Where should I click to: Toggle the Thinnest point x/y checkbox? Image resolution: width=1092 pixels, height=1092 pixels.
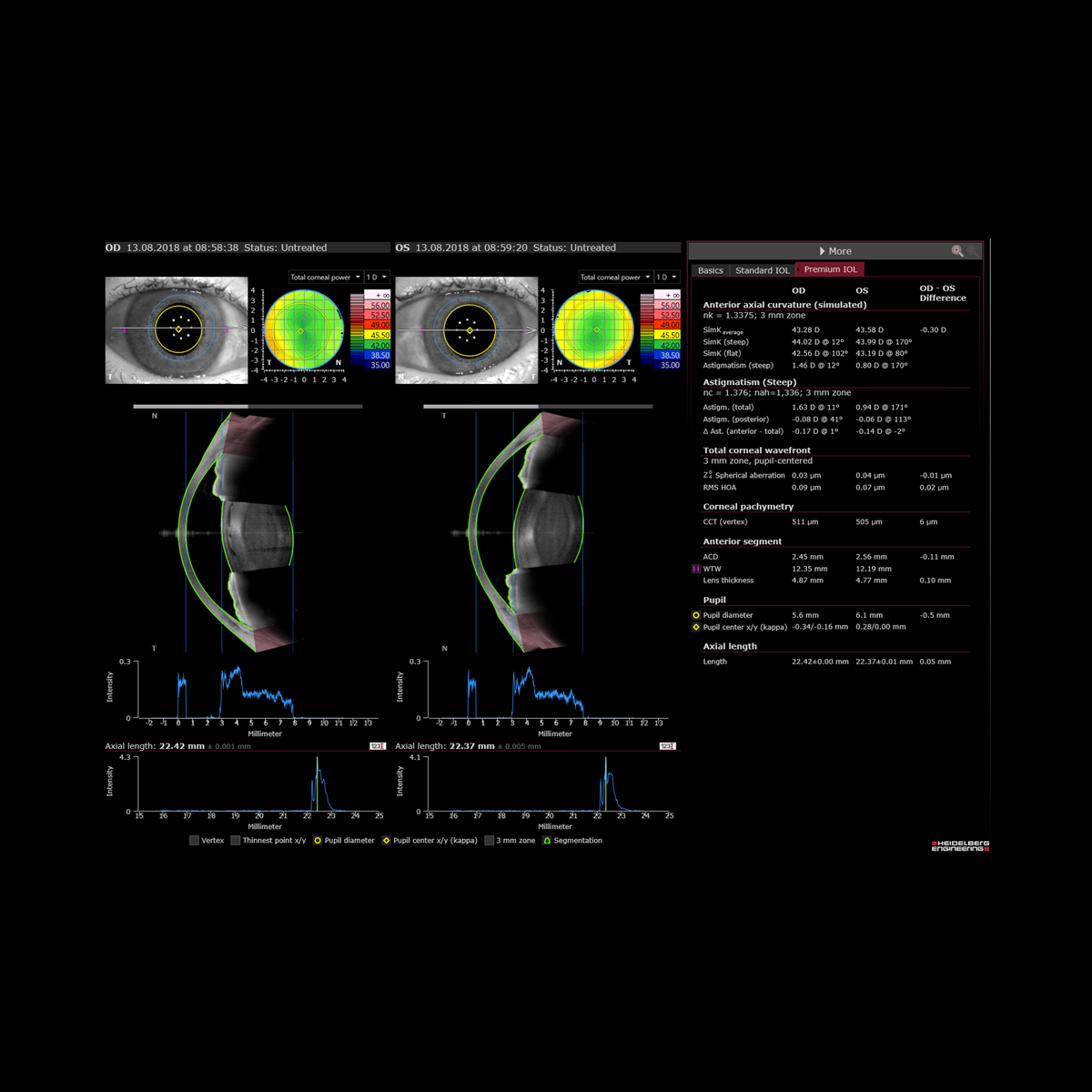click(x=235, y=841)
